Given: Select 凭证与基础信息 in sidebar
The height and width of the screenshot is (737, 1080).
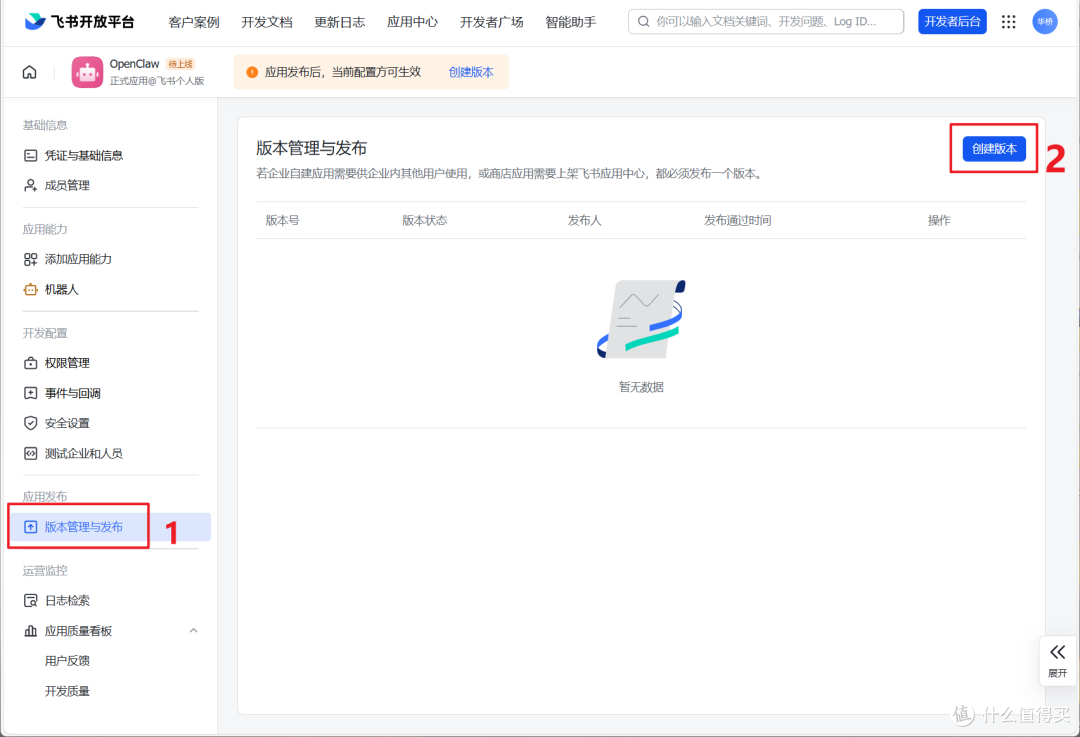Looking at the screenshot, I should point(84,156).
